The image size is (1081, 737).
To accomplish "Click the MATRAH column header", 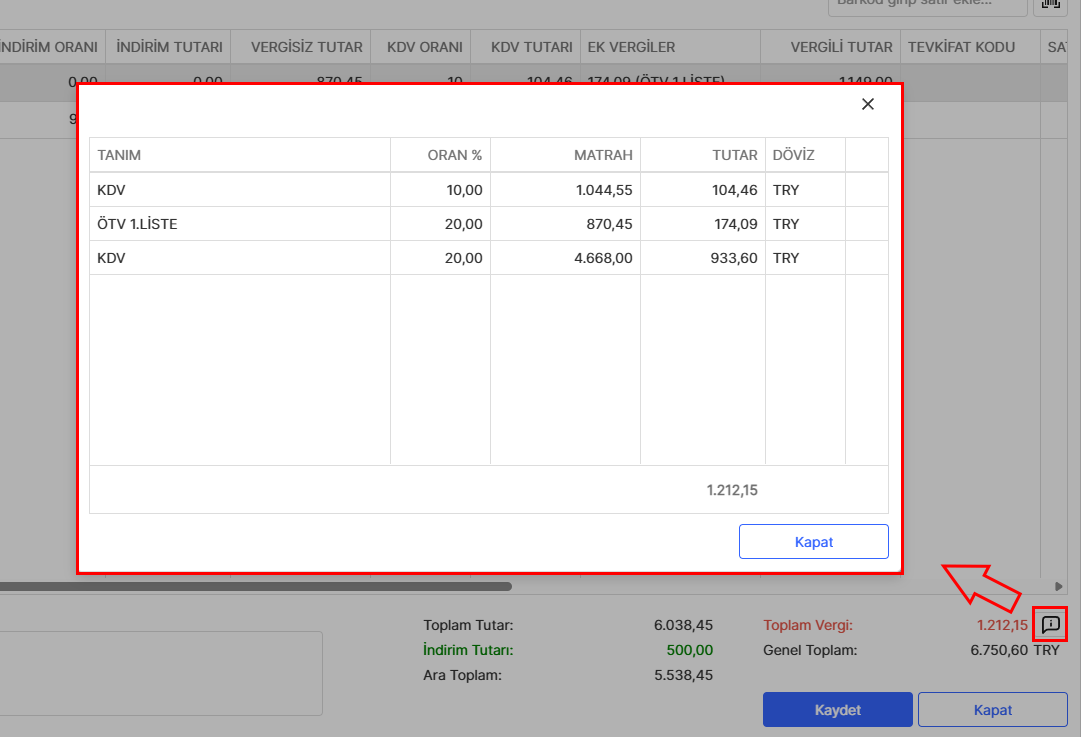I will (565, 155).
